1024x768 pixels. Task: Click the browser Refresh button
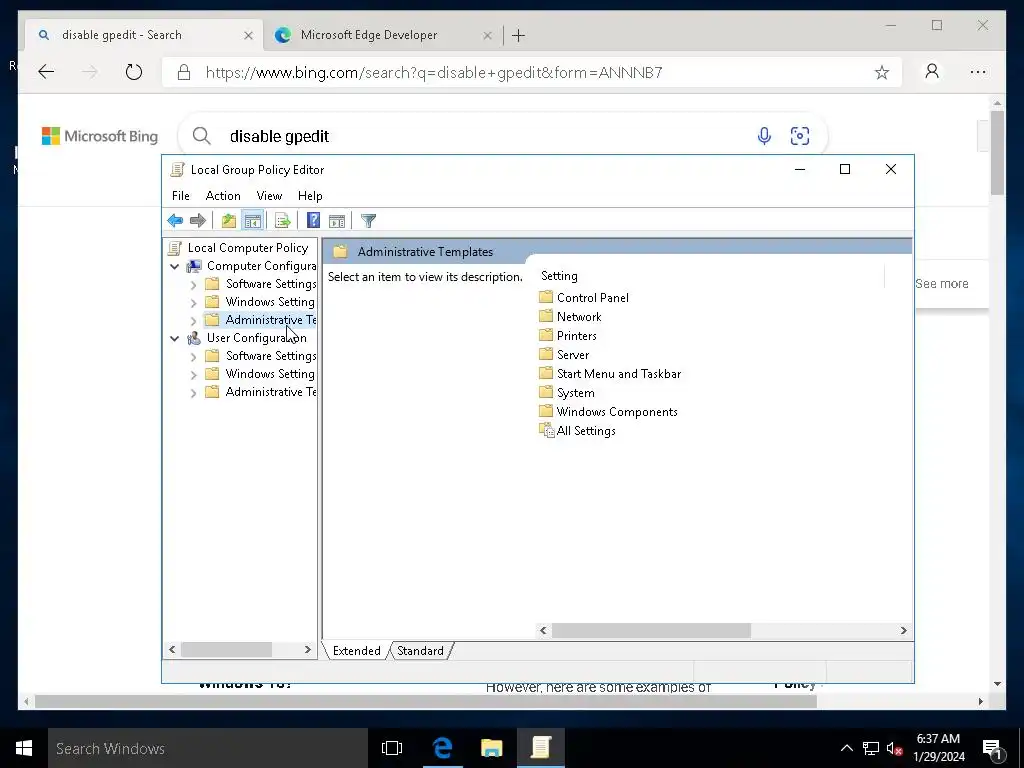[x=134, y=72]
